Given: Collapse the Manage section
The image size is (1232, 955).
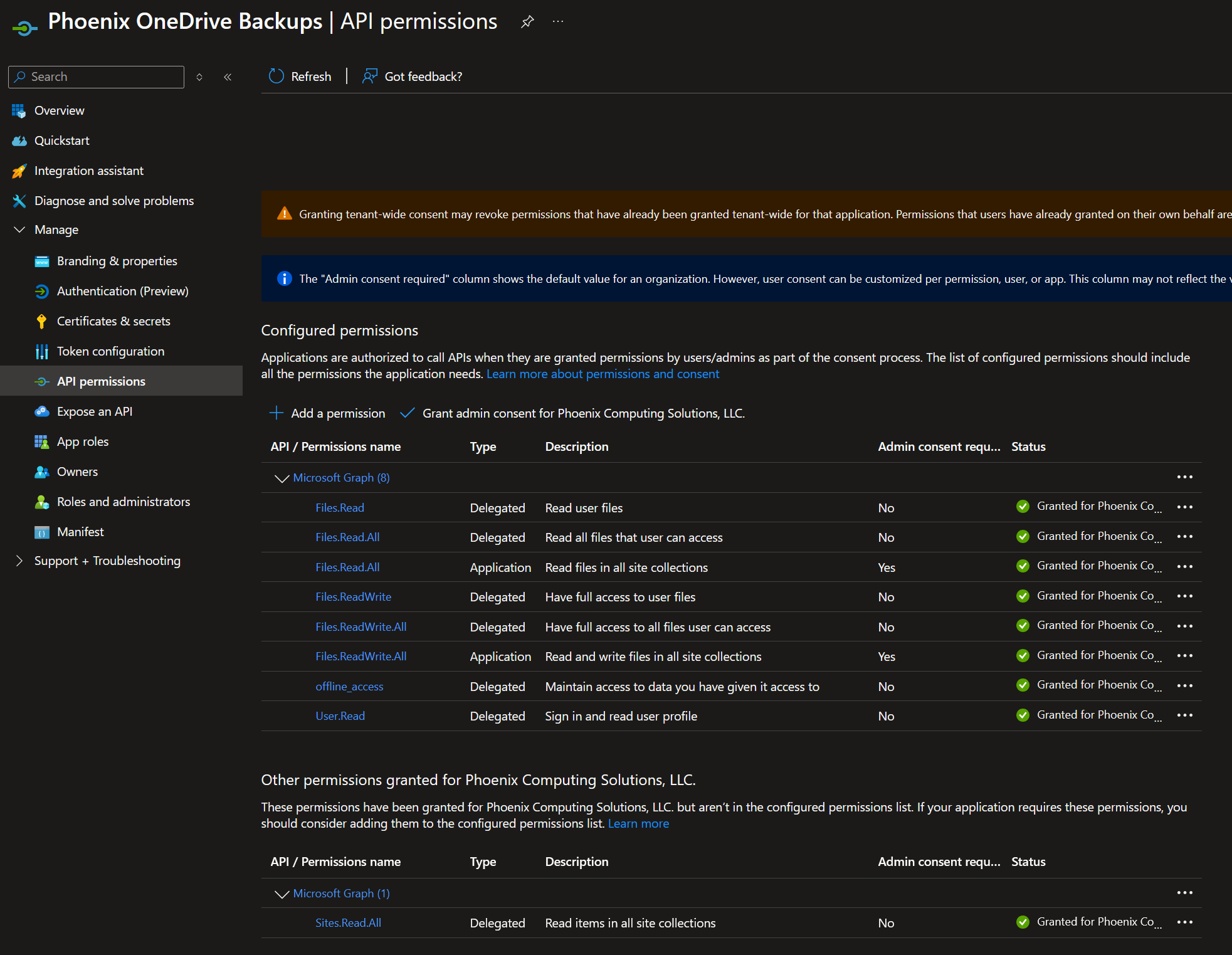Looking at the screenshot, I should pyautogui.click(x=19, y=230).
